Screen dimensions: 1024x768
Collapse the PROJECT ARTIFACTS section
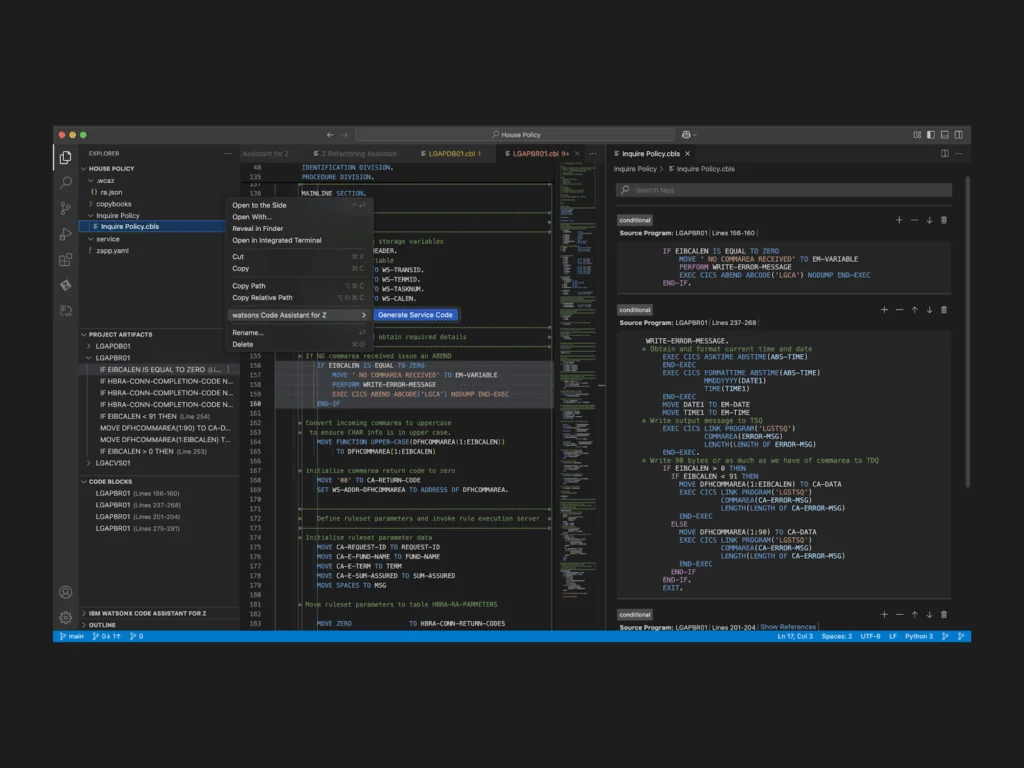tap(84, 334)
